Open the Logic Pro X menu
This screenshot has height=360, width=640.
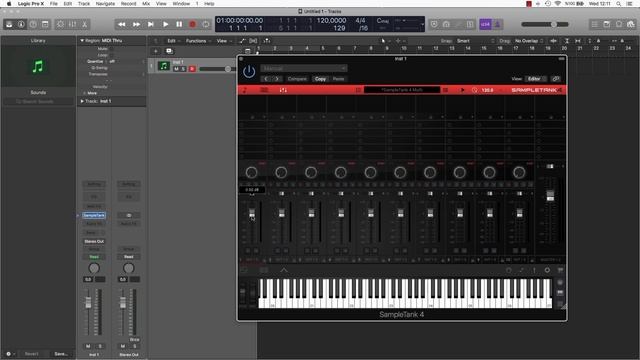click(x=31, y=4)
